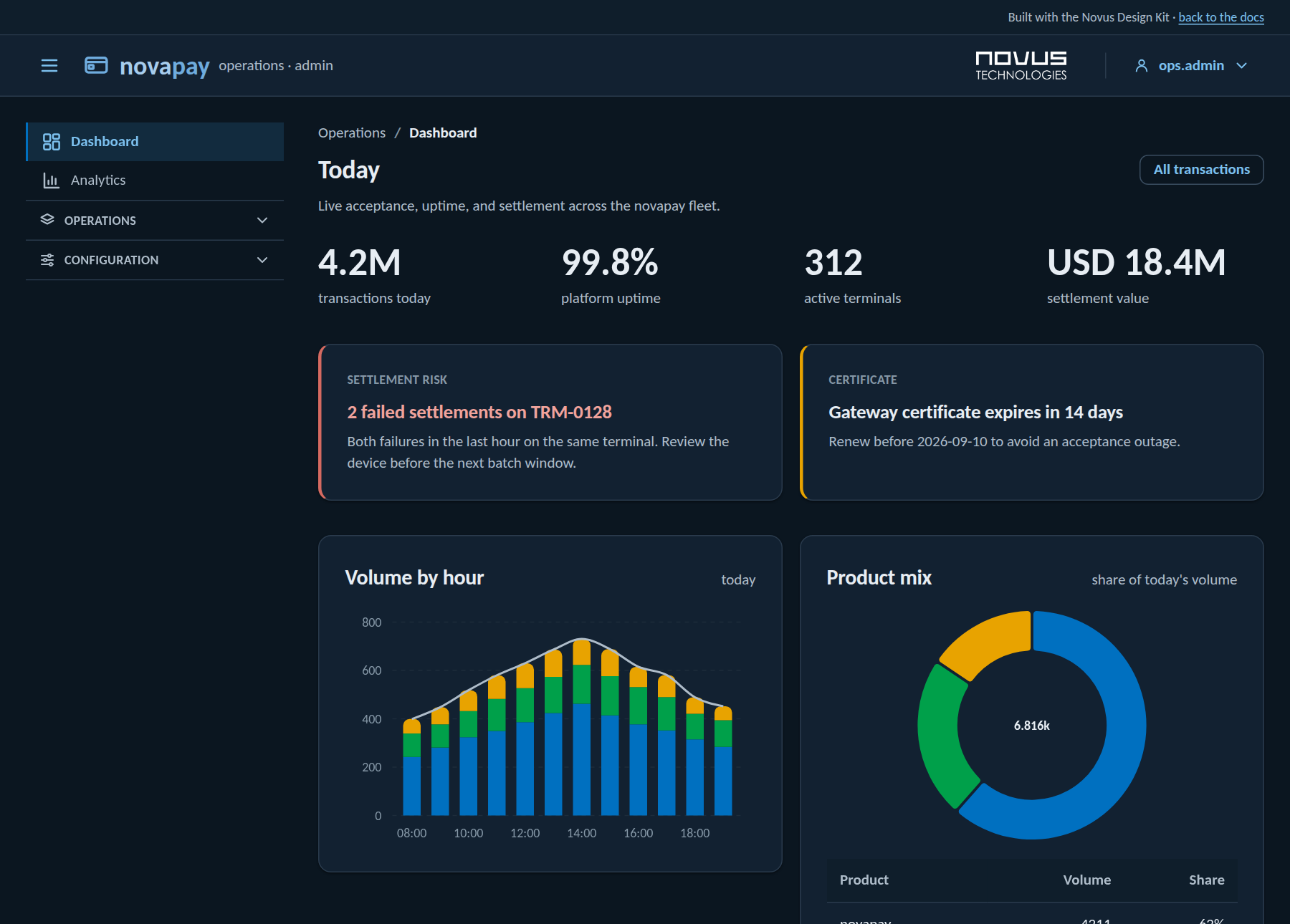Click the 'Product' table column header
This screenshot has height=924, width=1290.
coord(864,880)
